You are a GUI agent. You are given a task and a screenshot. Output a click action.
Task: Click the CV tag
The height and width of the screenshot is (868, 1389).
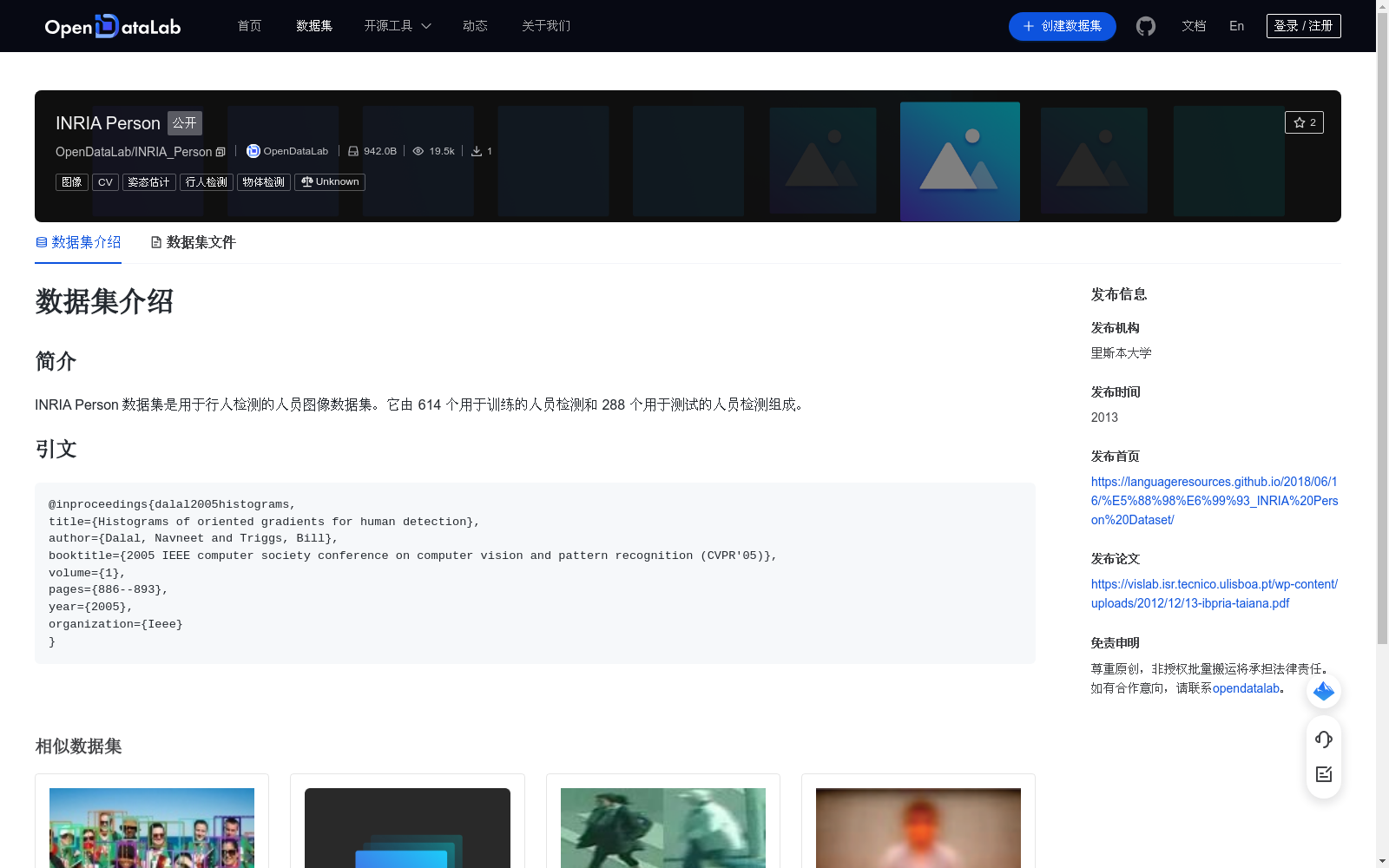click(x=105, y=182)
